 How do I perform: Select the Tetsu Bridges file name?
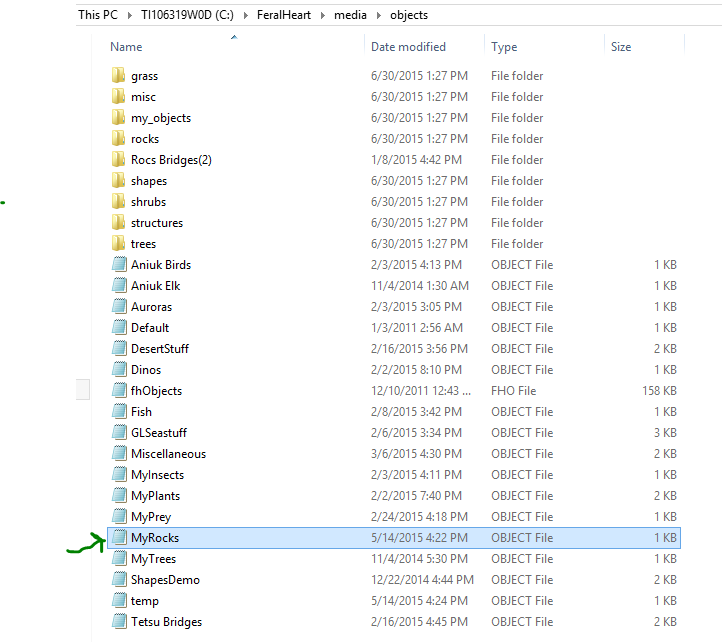pyautogui.click(x=166, y=621)
